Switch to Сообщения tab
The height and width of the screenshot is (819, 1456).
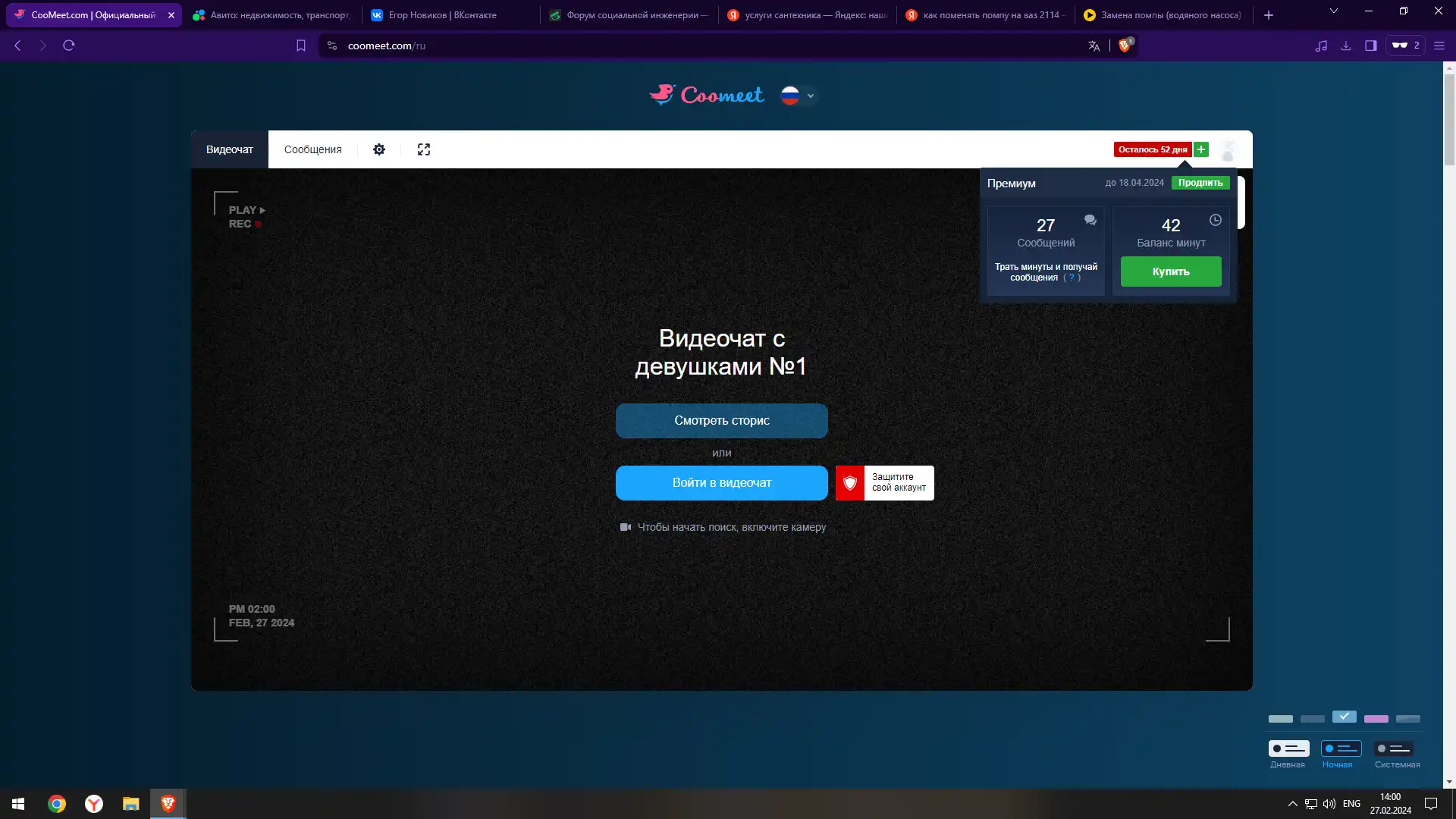pos(312,149)
